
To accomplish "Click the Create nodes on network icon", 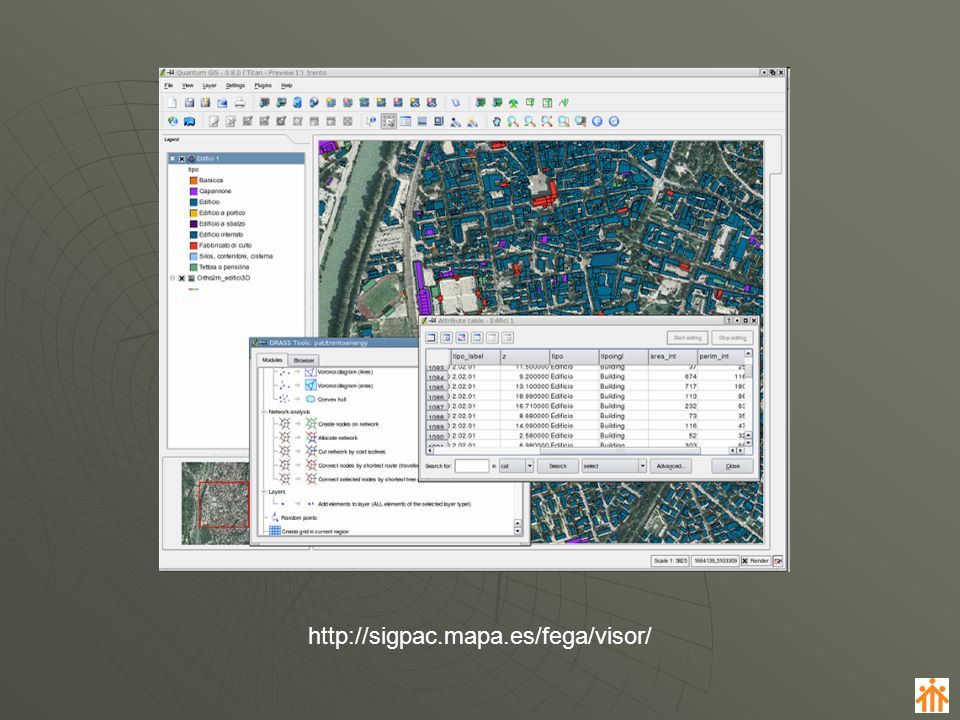I will (x=311, y=424).
